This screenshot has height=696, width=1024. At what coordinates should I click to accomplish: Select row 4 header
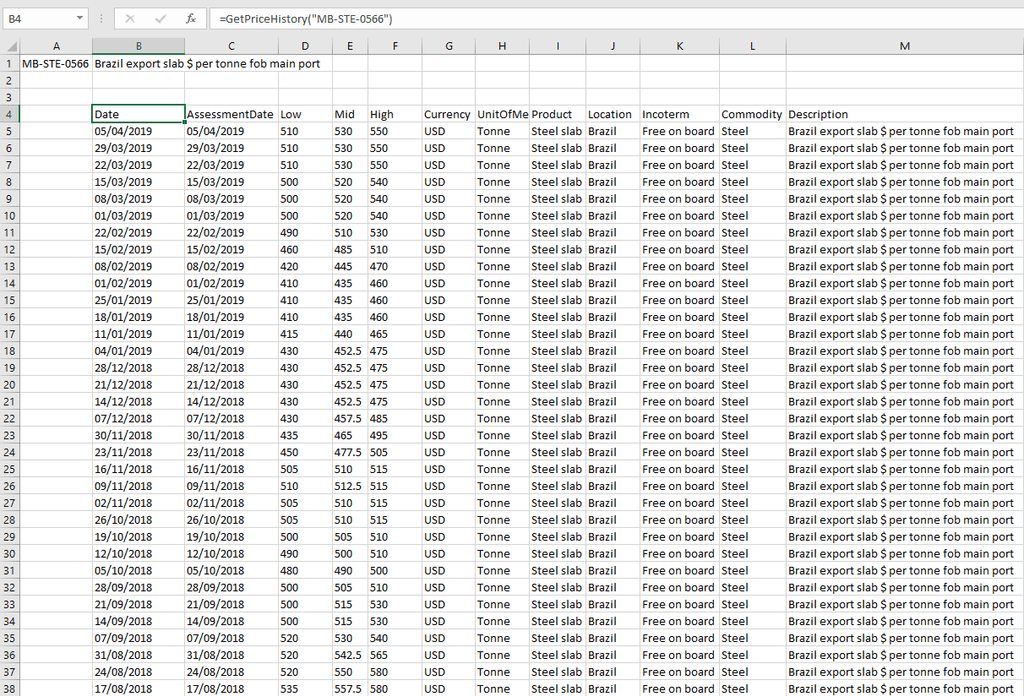pyautogui.click(x=10, y=114)
